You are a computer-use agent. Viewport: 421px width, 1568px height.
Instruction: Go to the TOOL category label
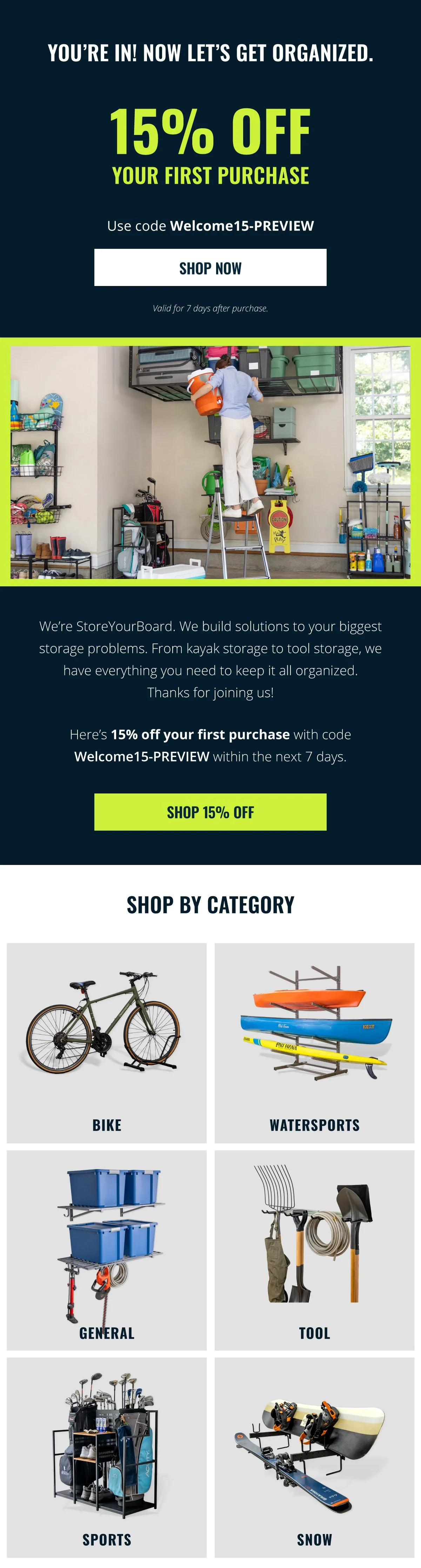314,1332
